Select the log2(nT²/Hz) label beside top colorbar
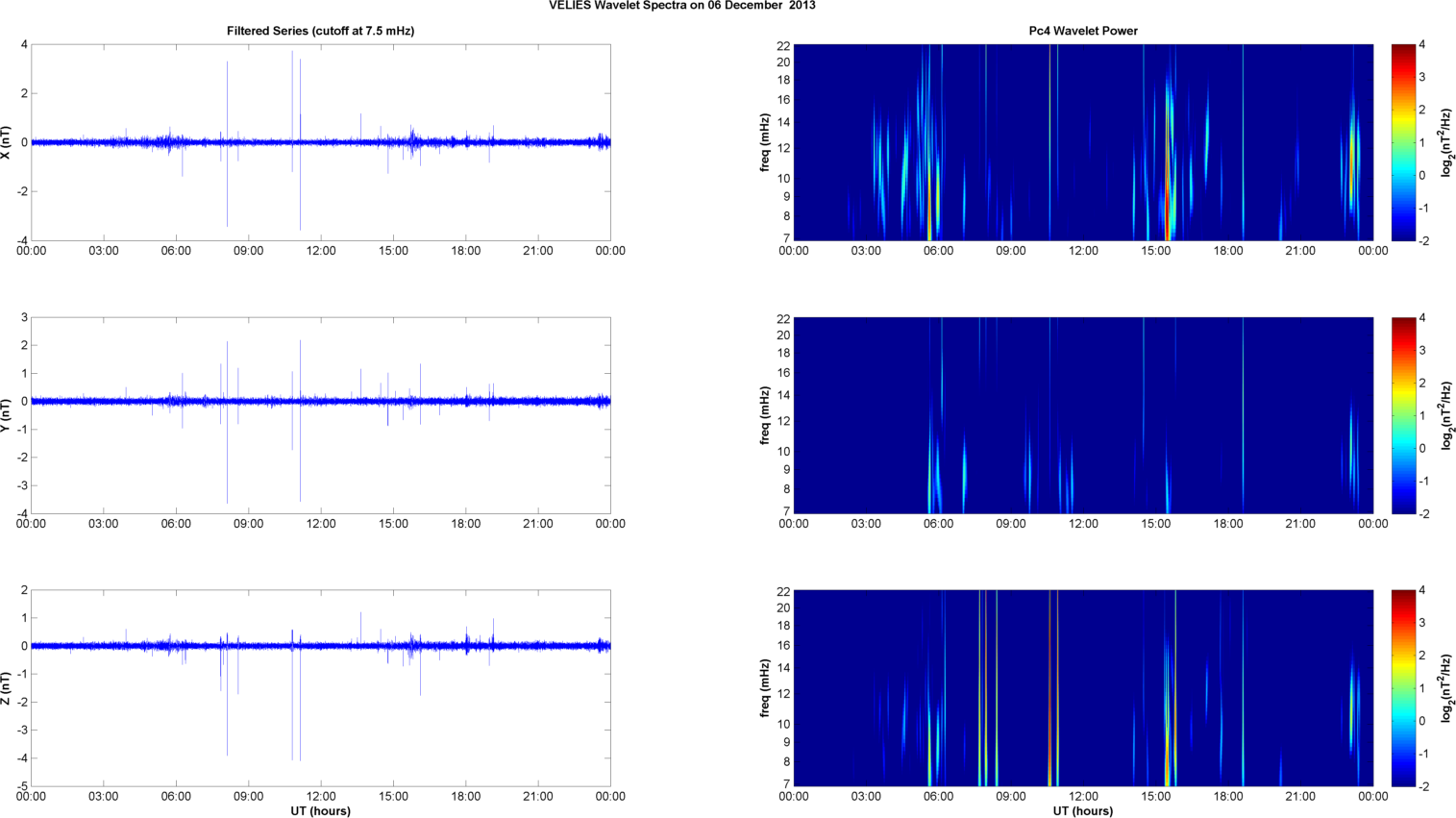This screenshot has width=1456, height=818. 1447,142
